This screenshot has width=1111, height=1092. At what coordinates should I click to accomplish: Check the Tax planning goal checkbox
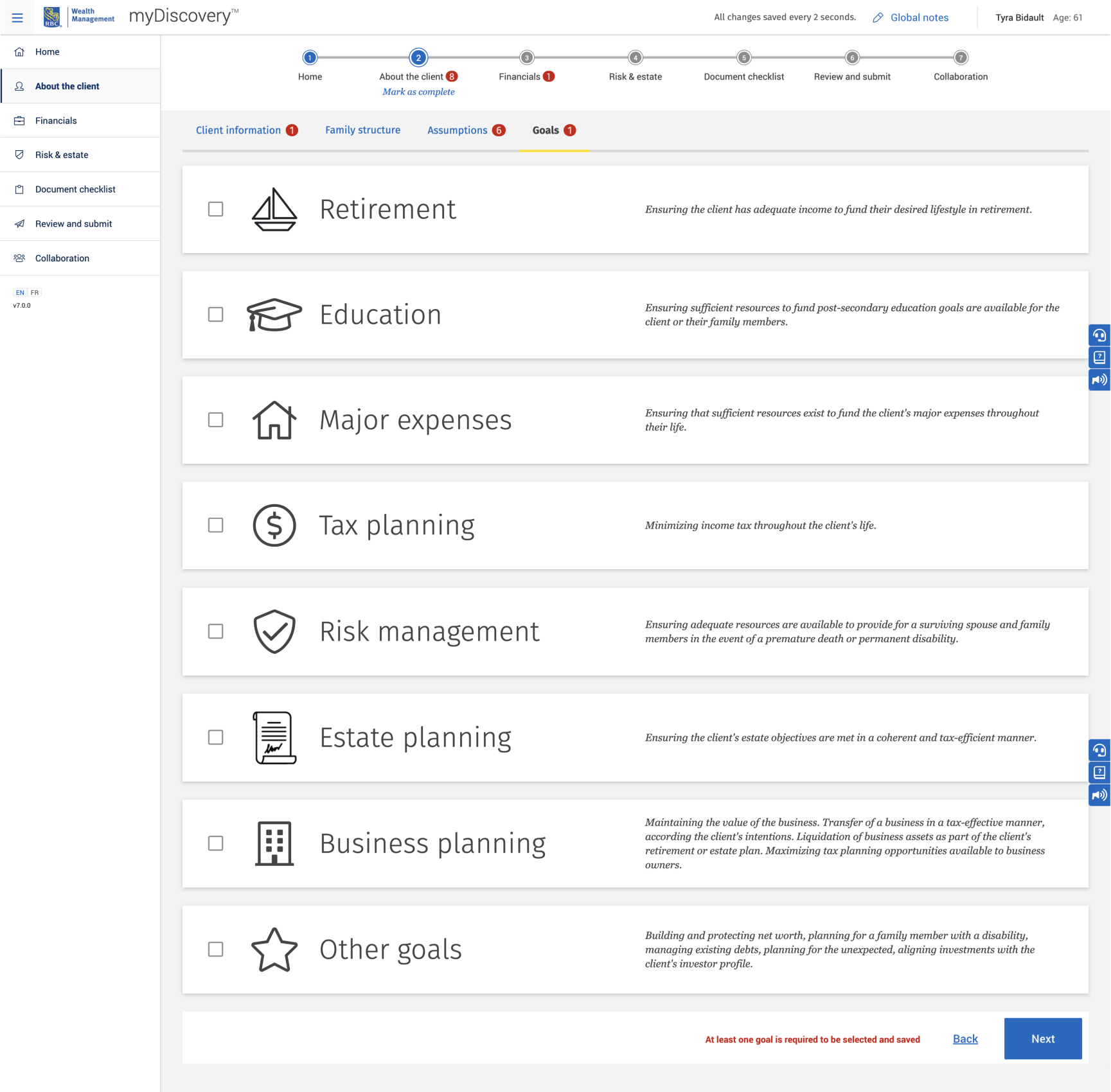click(216, 525)
